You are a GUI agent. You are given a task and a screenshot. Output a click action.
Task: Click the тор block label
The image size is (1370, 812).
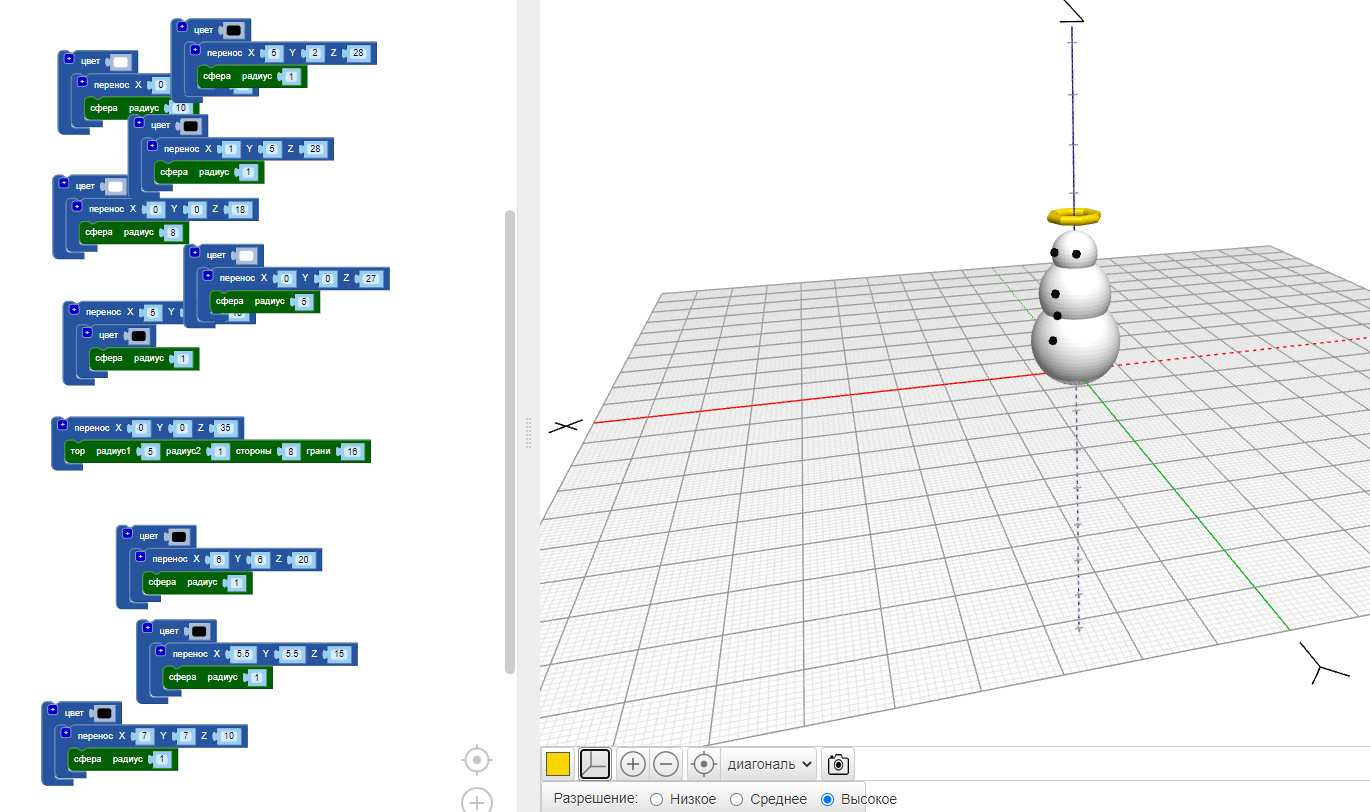(x=76, y=452)
